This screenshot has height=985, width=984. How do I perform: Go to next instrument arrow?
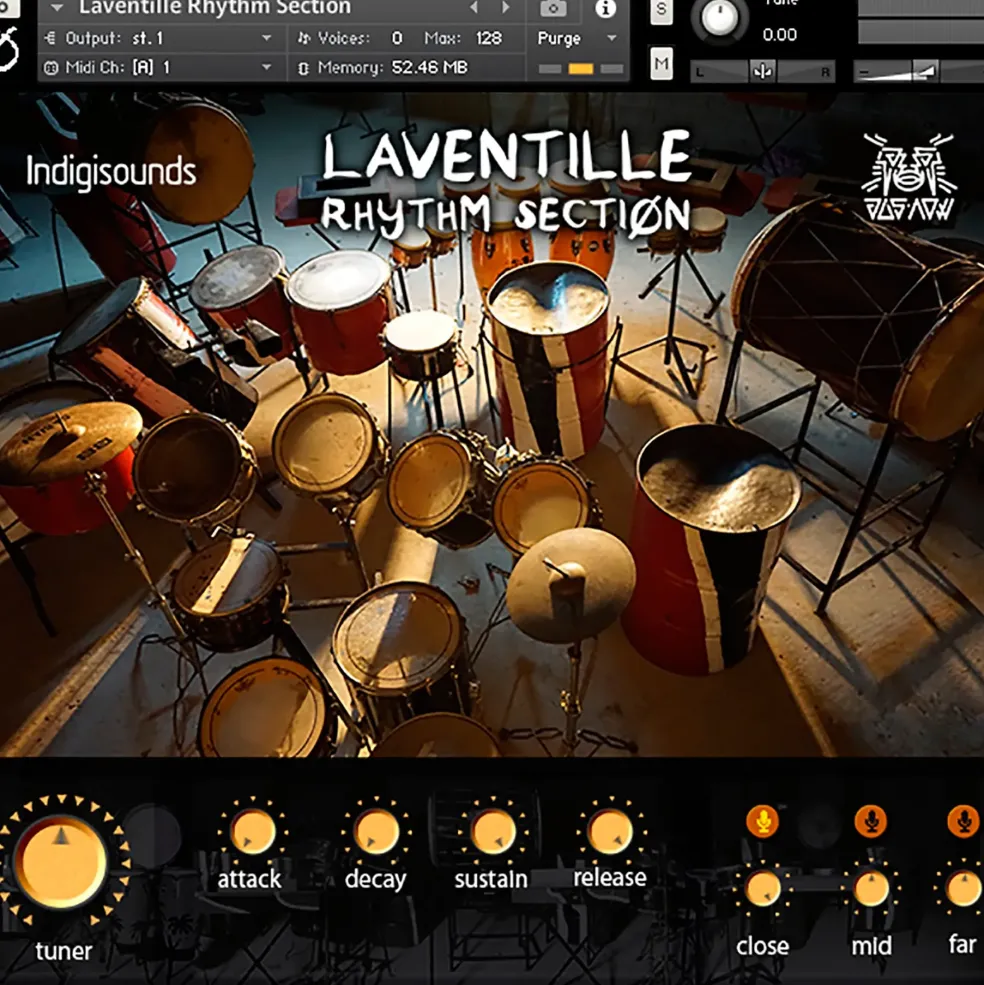click(505, 8)
